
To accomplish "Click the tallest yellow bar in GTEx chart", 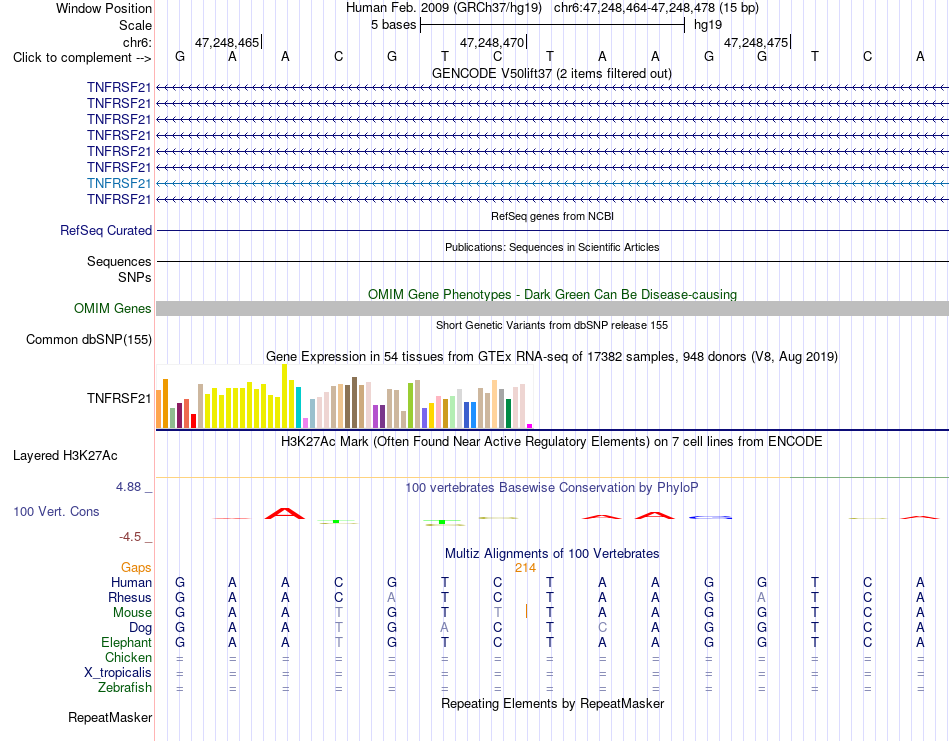I will [284, 396].
